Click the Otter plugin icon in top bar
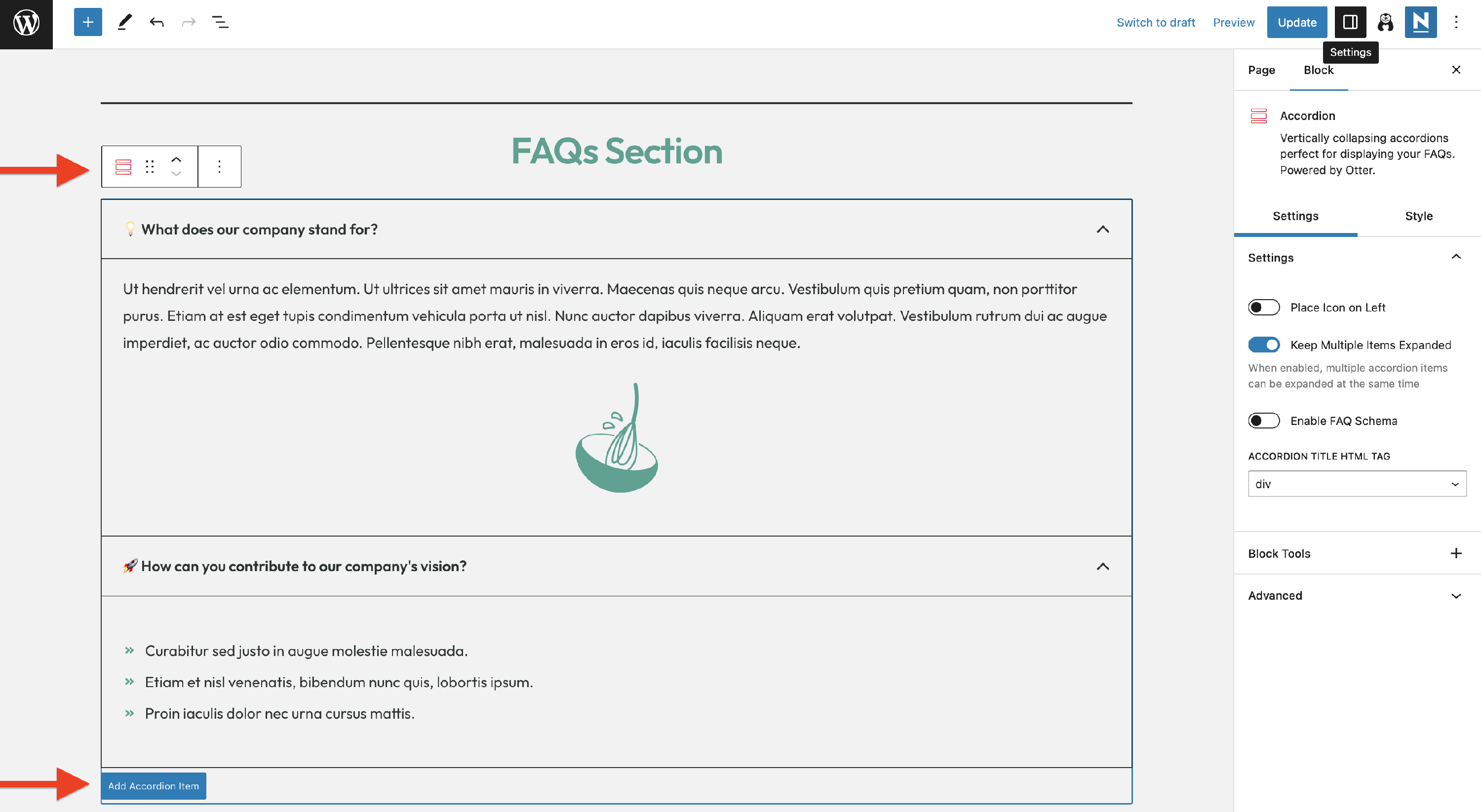Screen dimensions: 1481x812 (x=1385, y=22)
